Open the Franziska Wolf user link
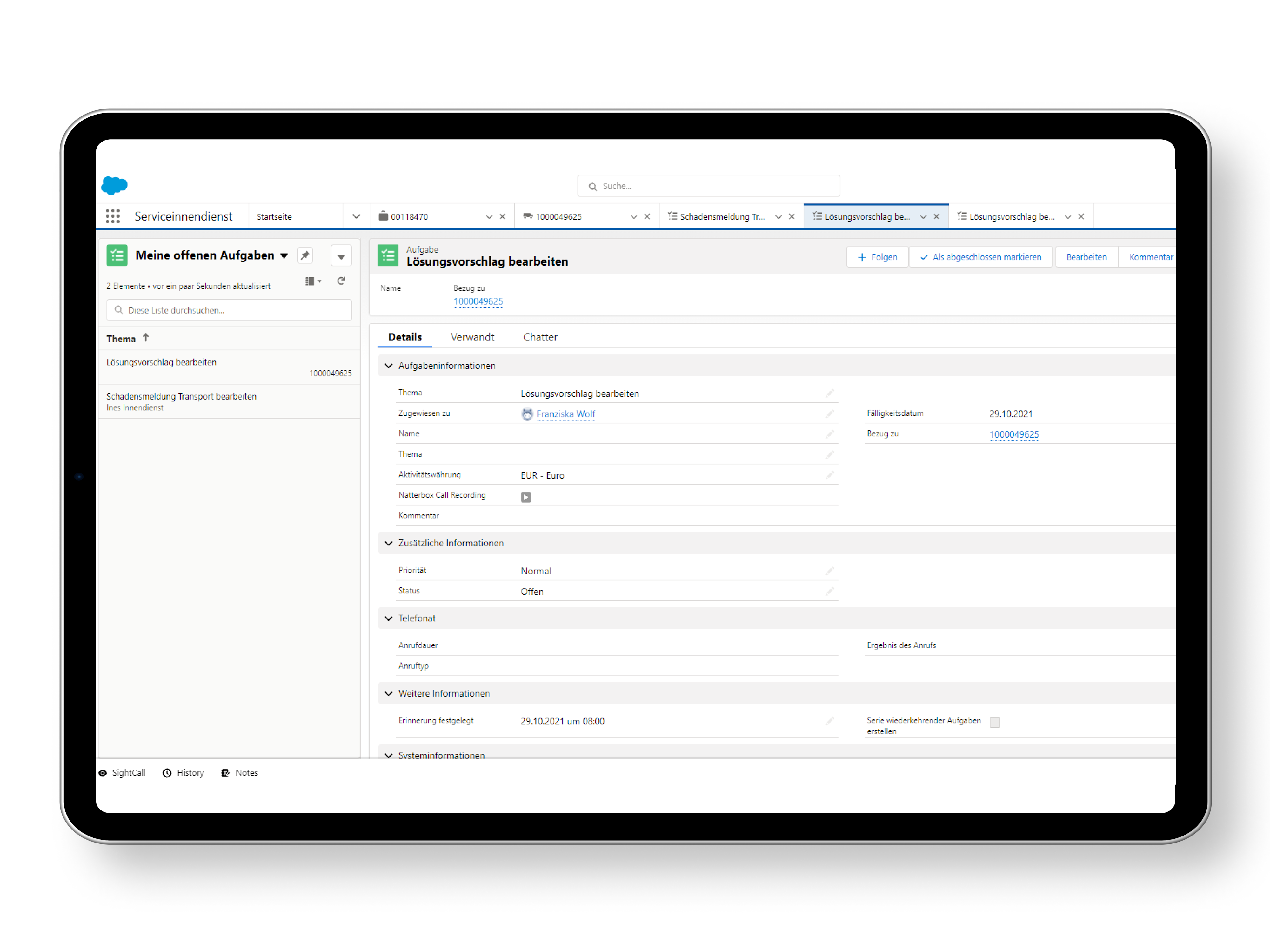Screen dimensions: 1270x952 pyautogui.click(x=565, y=414)
